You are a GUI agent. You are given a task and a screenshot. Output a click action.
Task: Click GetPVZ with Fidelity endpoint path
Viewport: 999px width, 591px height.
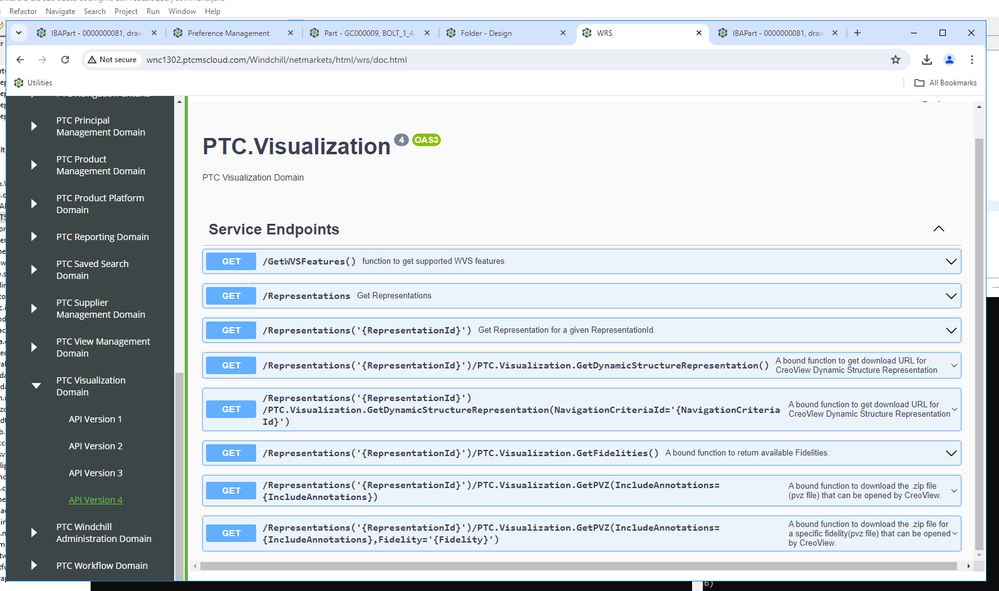[x=491, y=534]
